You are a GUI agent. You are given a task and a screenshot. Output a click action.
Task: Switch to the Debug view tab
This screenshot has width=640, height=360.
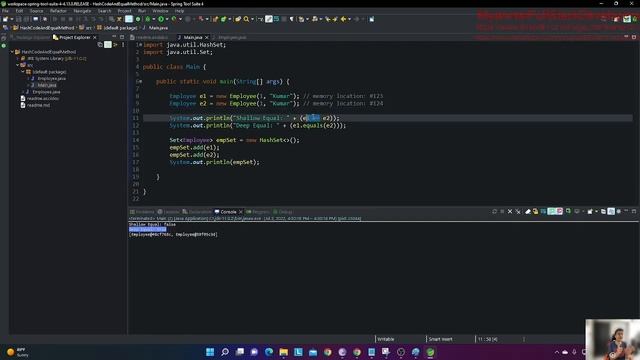(x=283, y=212)
